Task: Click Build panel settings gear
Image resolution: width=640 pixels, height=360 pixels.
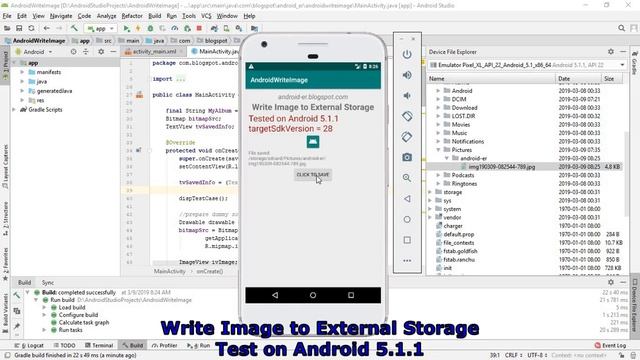Action: pos(611,282)
